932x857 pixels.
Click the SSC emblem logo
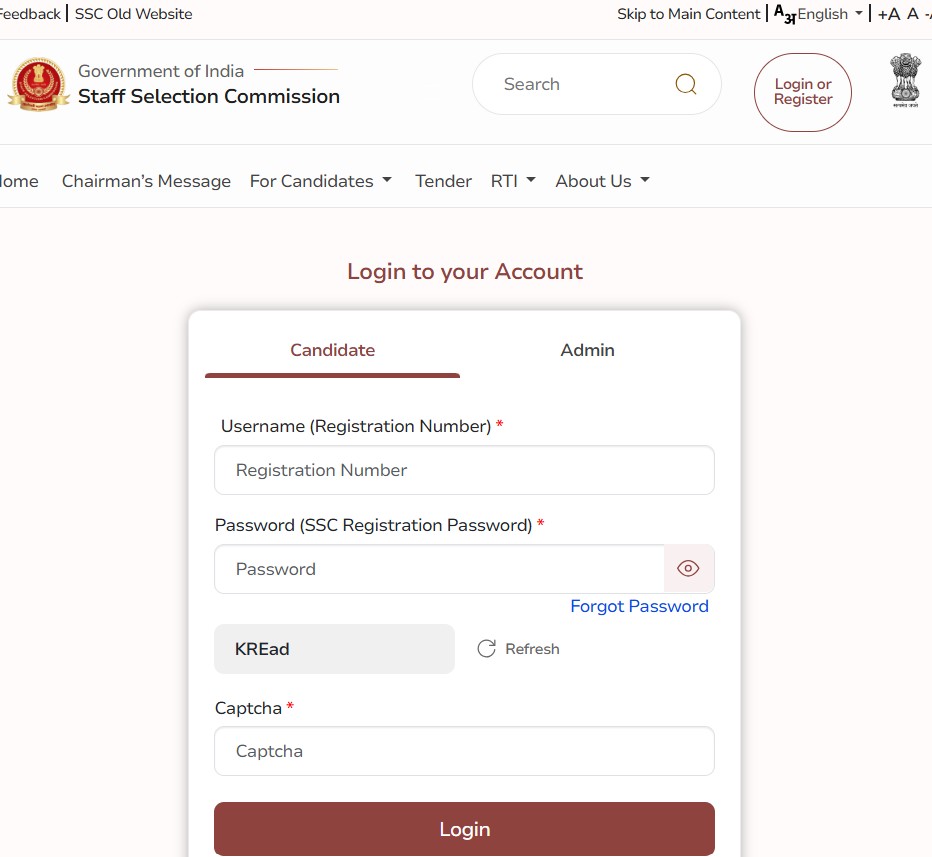coord(38,85)
